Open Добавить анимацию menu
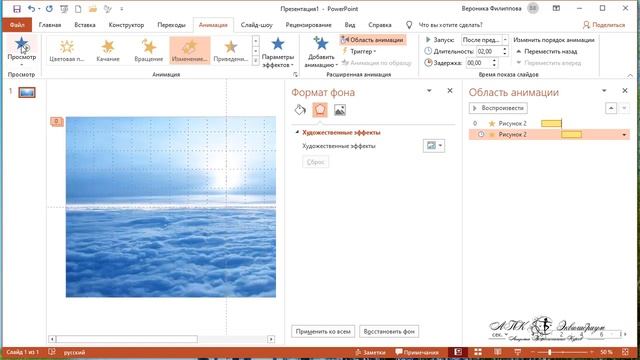 pos(321,52)
